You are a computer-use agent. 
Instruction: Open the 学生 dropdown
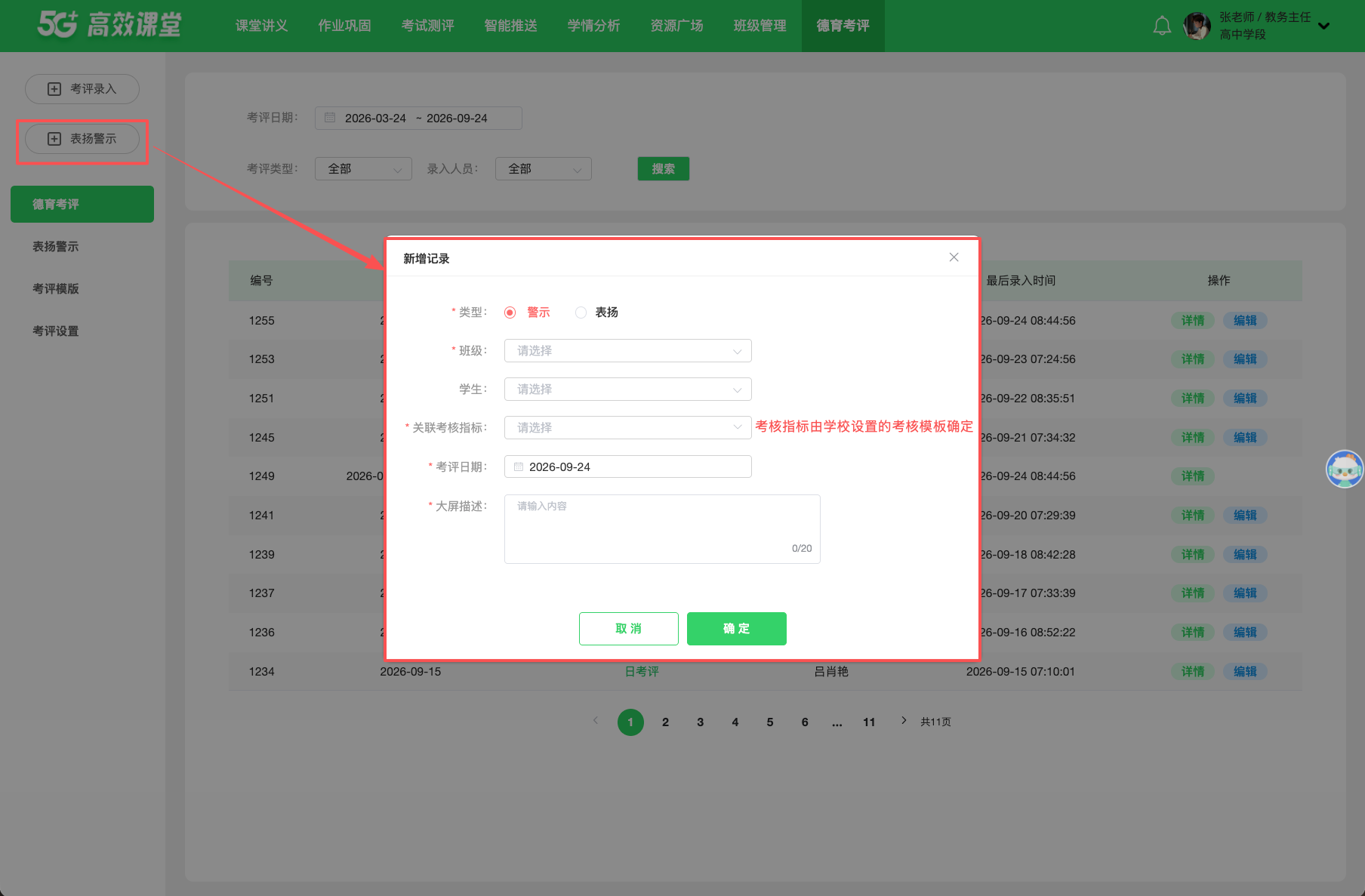pyautogui.click(x=628, y=389)
